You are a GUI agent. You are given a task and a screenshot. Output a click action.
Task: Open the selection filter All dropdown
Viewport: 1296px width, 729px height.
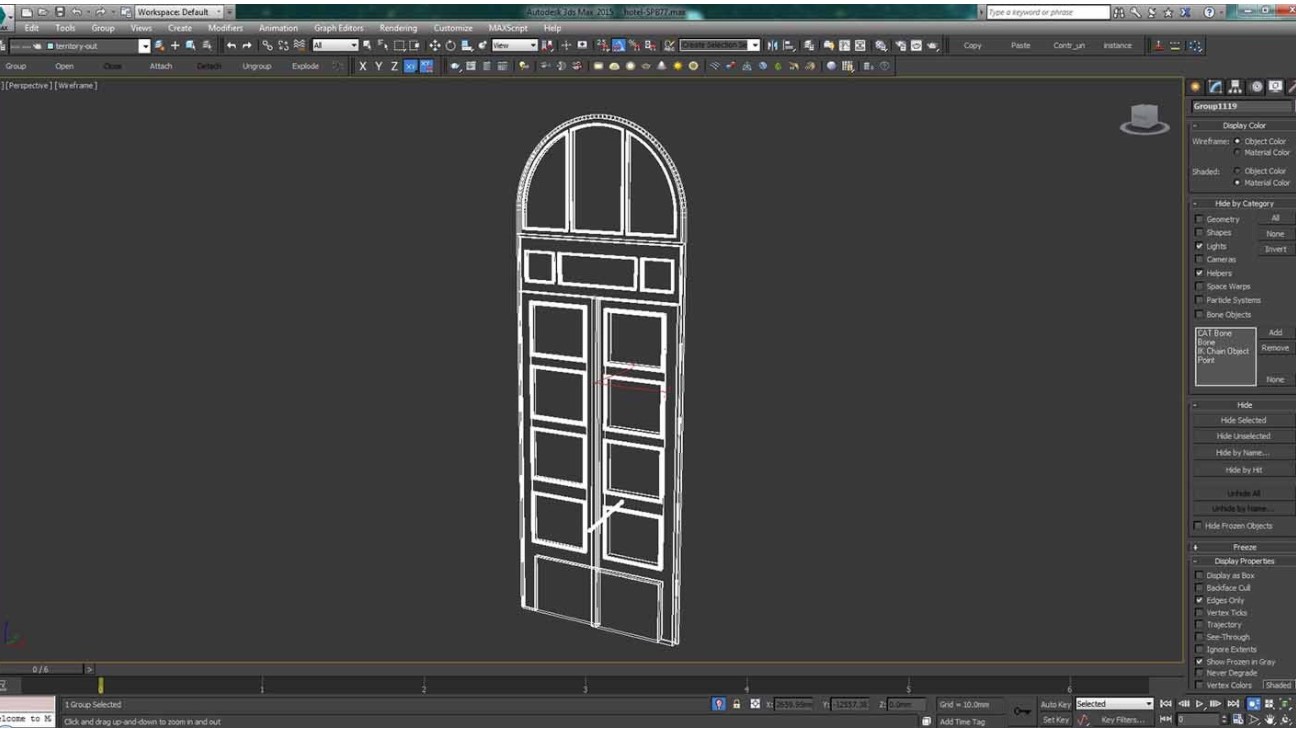[x=337, y=45]
